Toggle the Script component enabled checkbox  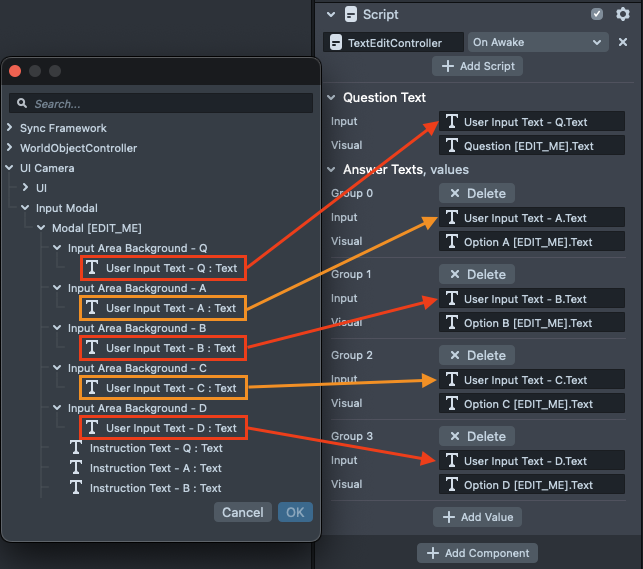pos(597,14)
